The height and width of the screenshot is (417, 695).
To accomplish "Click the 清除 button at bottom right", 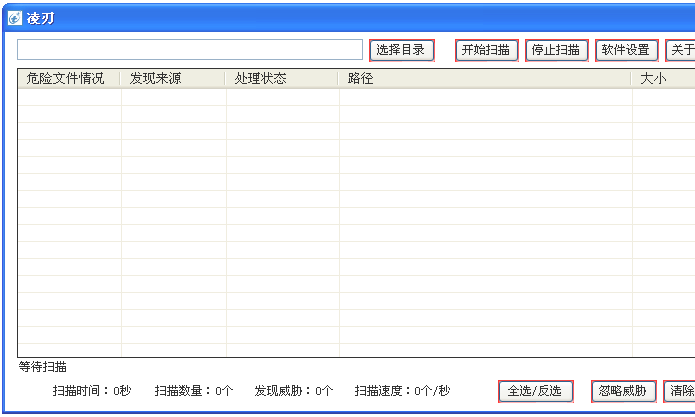I will (680, 391).
